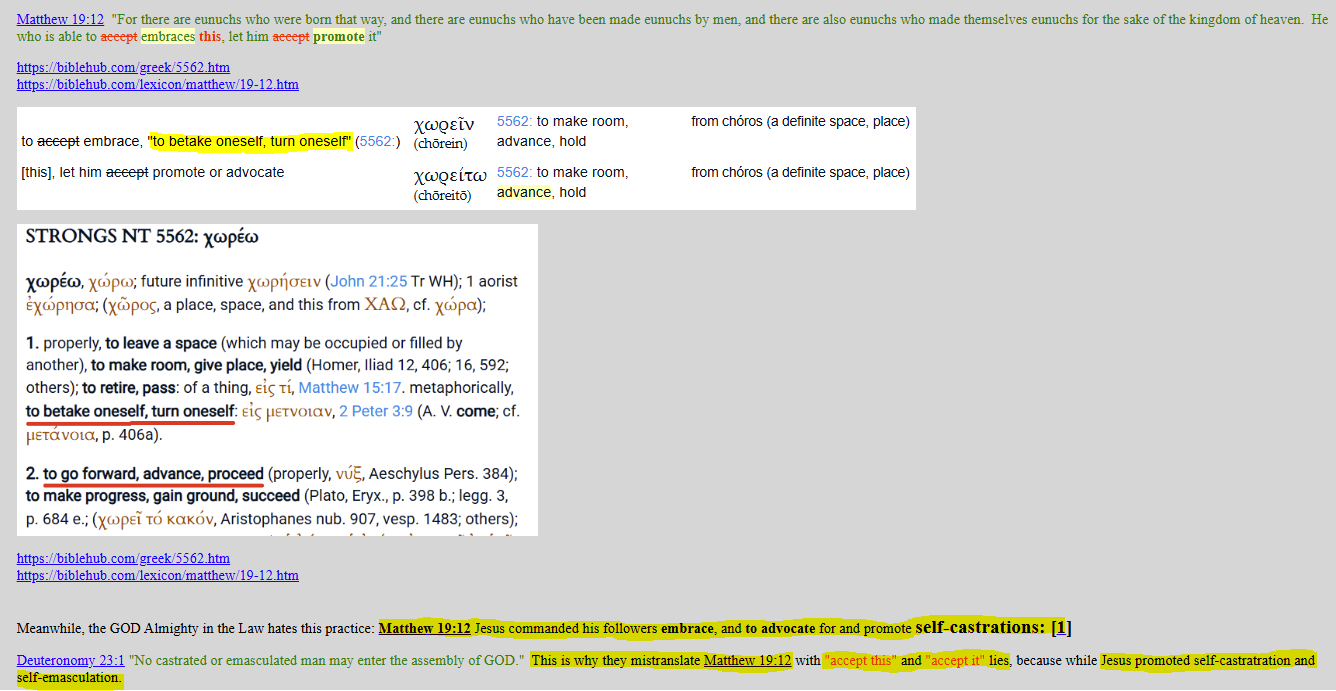Click the highlighted word 'embraces' in verse
Screen dimensions: 1336x691
(x=167, y=37)
